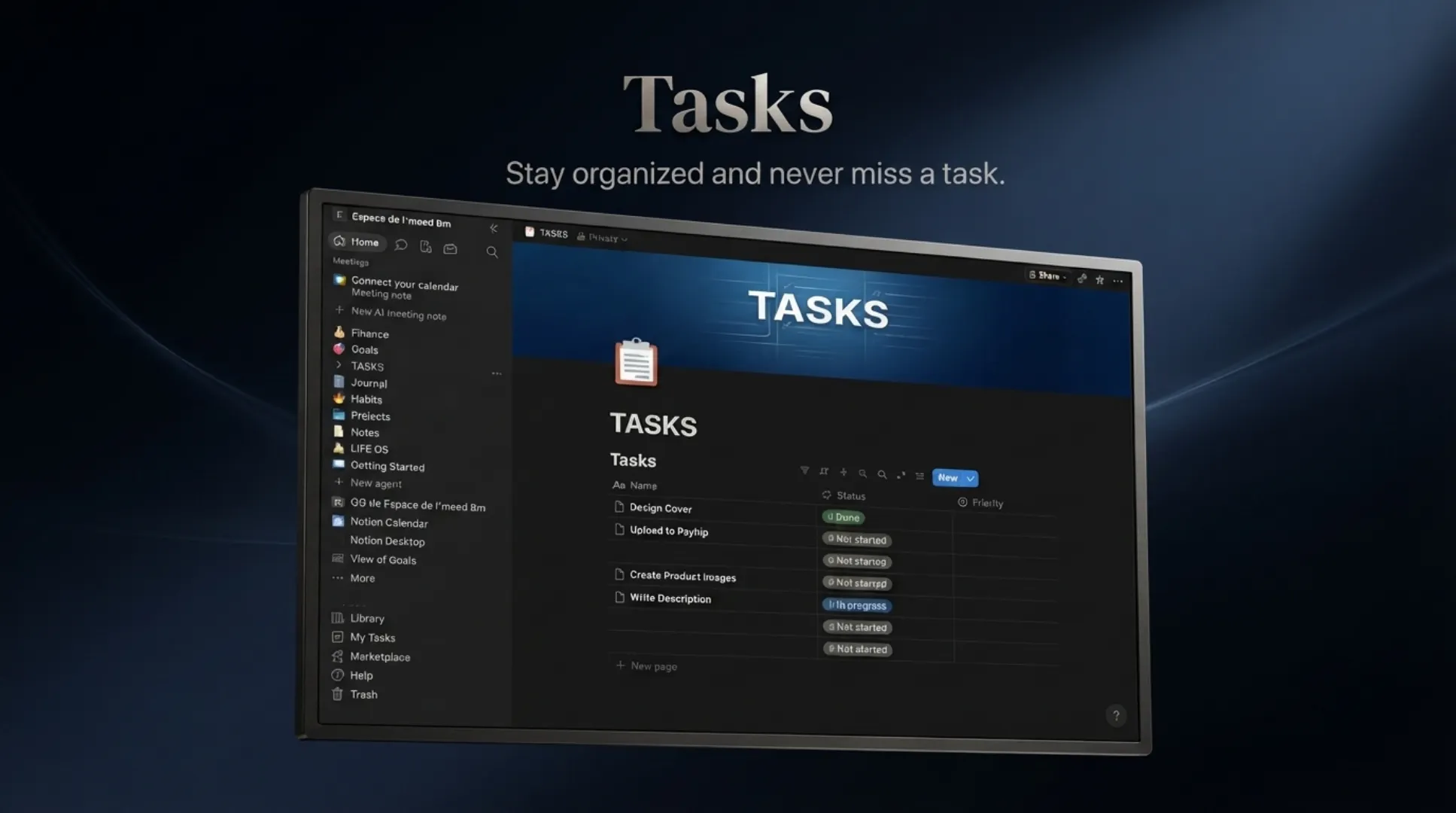
Task: Click the sidebar search magnifier
Action: 492,252
